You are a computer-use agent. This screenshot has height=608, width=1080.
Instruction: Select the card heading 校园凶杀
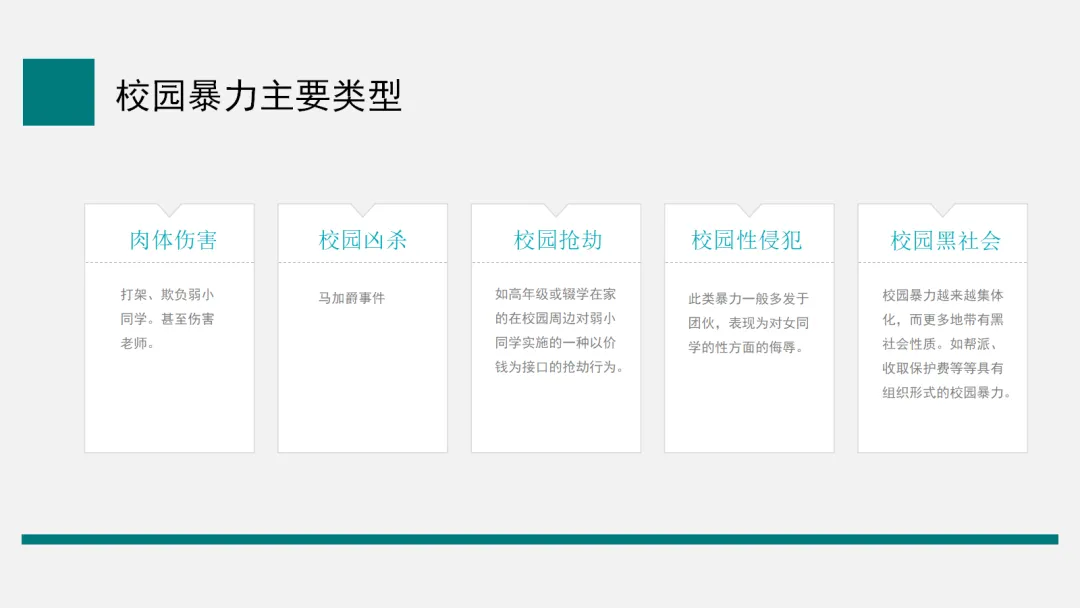(363, 240)
